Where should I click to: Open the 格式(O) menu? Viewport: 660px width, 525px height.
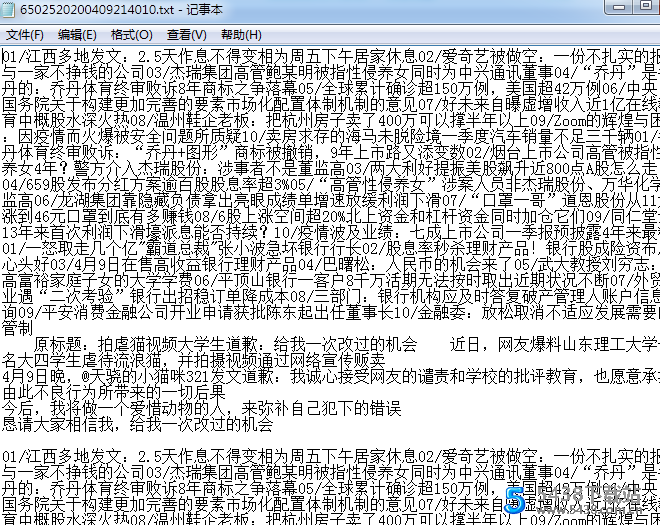pyautogui.click(x=131, y=35)
